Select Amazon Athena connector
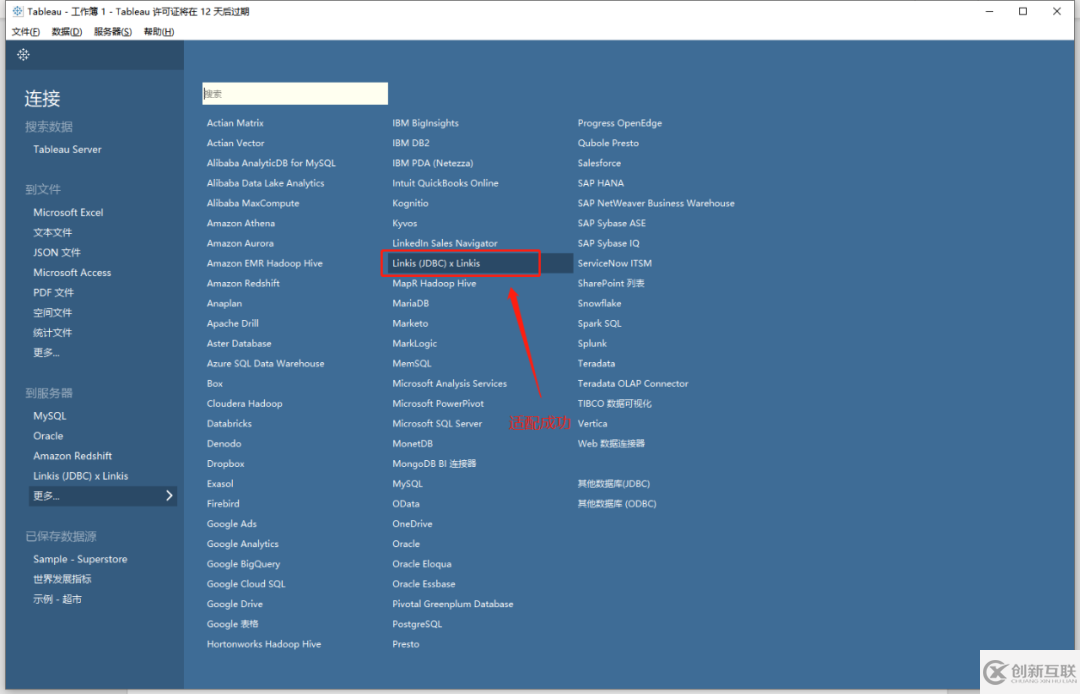This screenshot has height=694, width=1080. point(240,223)
